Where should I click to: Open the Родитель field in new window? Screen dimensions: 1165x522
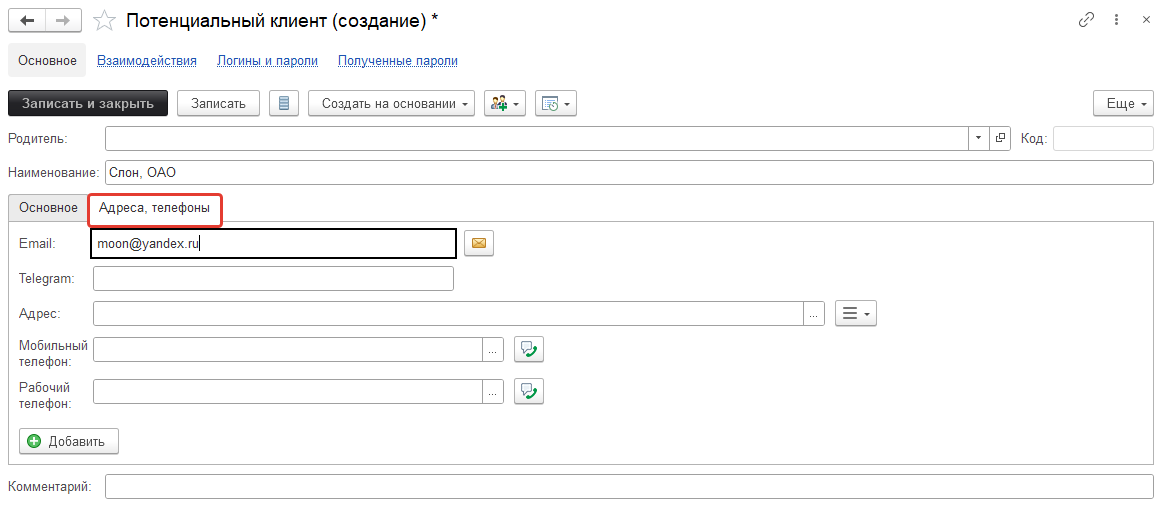1000,139
